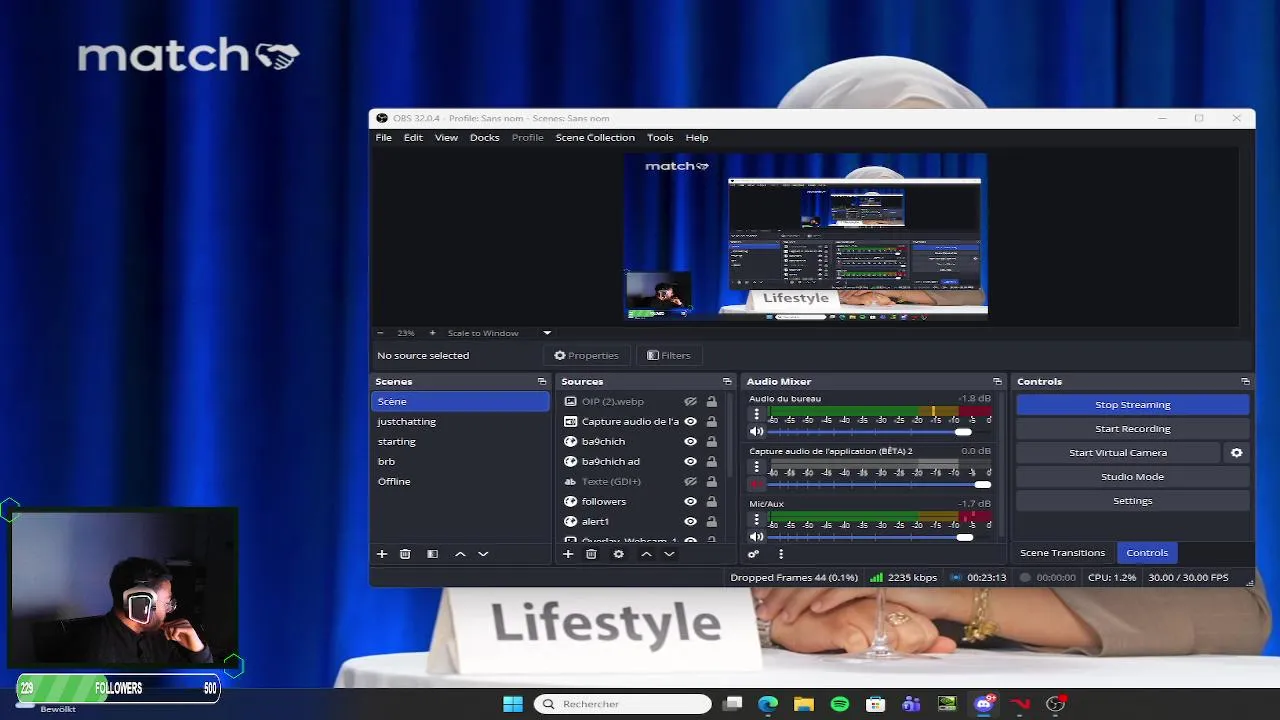Add a new source with plus icon
This screenshot has height=720, width=1280.
tap(568, 554)
